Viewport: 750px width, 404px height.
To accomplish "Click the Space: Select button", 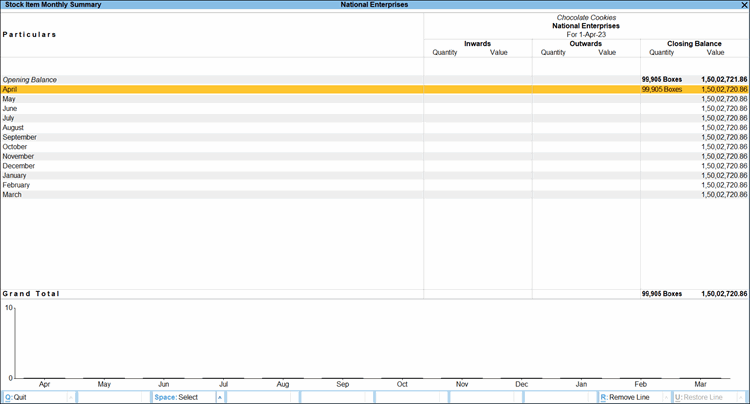I will (x=185, y=397).
